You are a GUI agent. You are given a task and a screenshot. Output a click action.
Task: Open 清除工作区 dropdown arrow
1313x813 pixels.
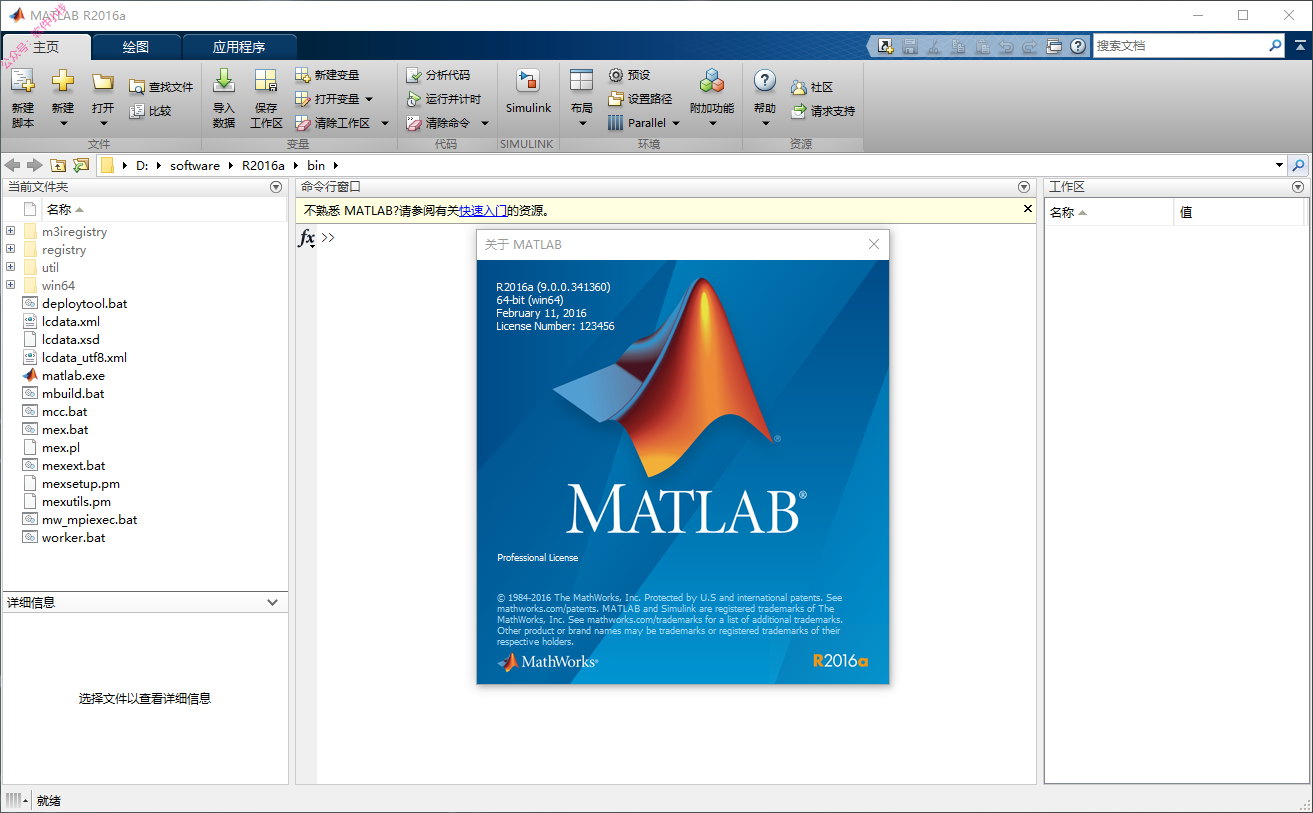[x=385, y=123]
